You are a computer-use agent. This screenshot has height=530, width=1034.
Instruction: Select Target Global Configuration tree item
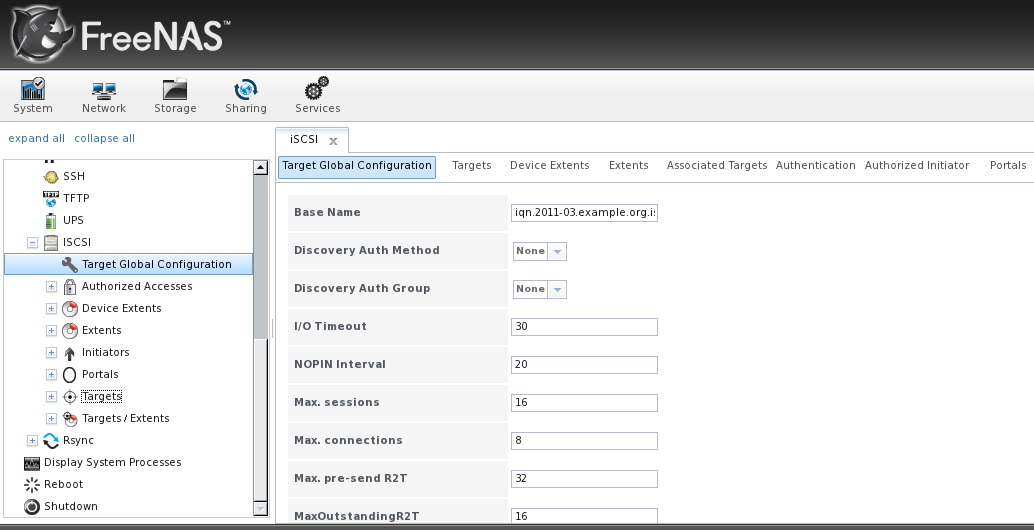tap(129, 264)
